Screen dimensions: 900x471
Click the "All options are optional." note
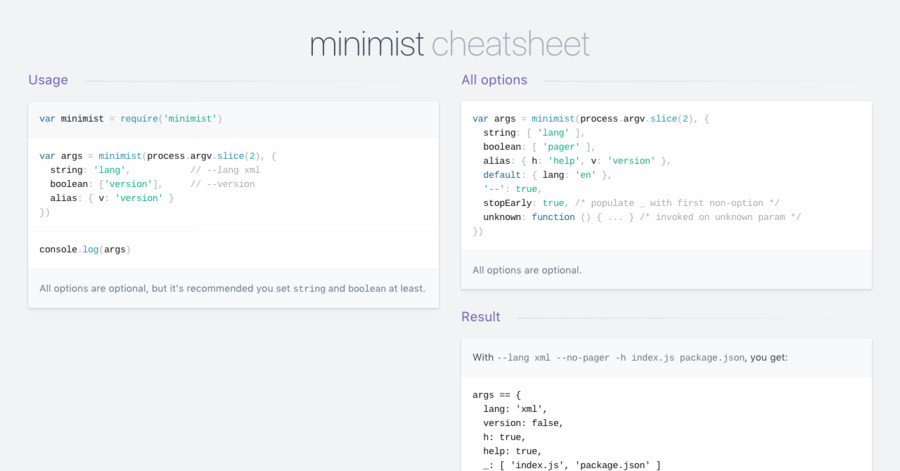click(x=527, y=270)
